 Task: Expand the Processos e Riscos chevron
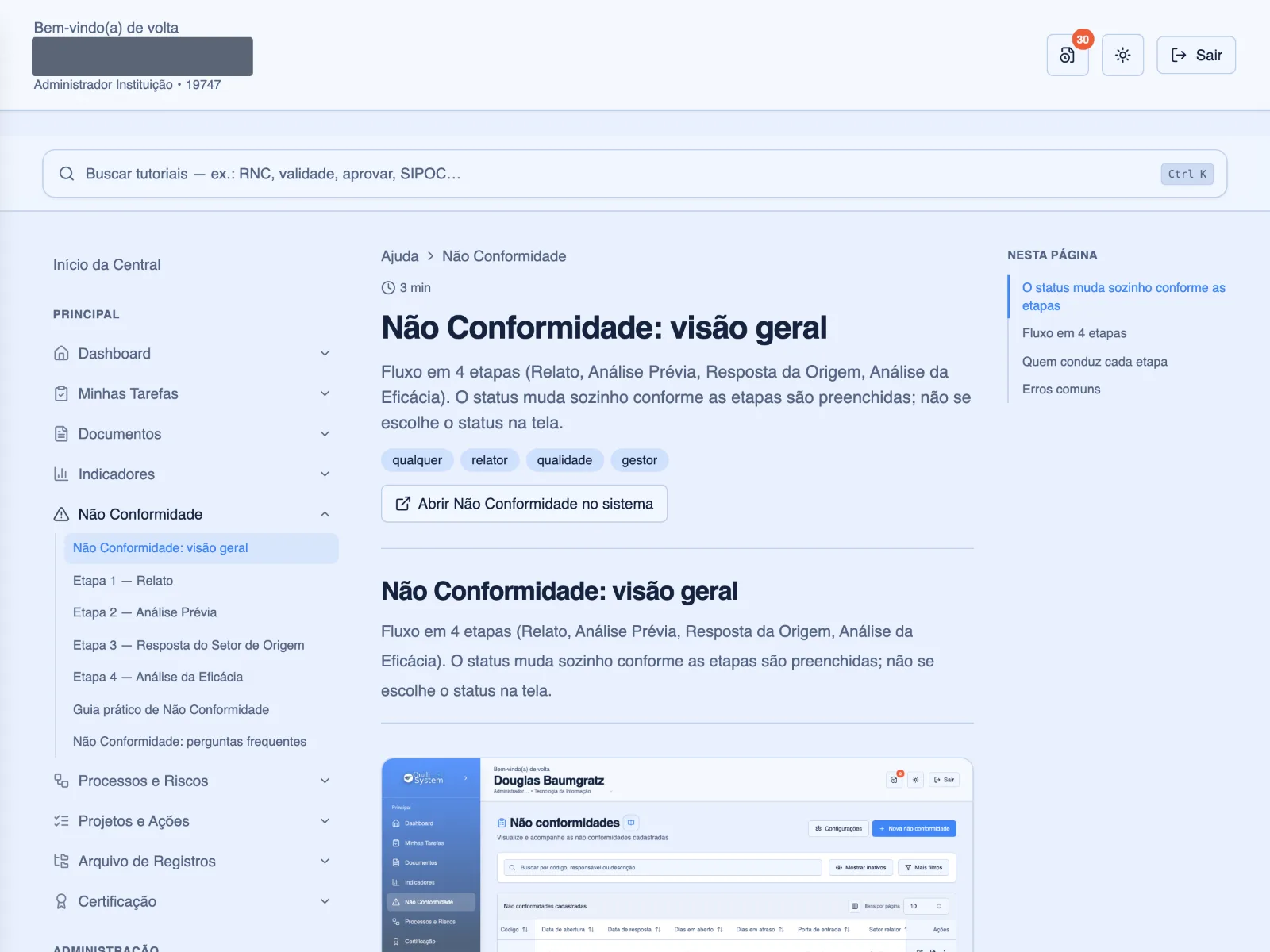tap(325, 781)
